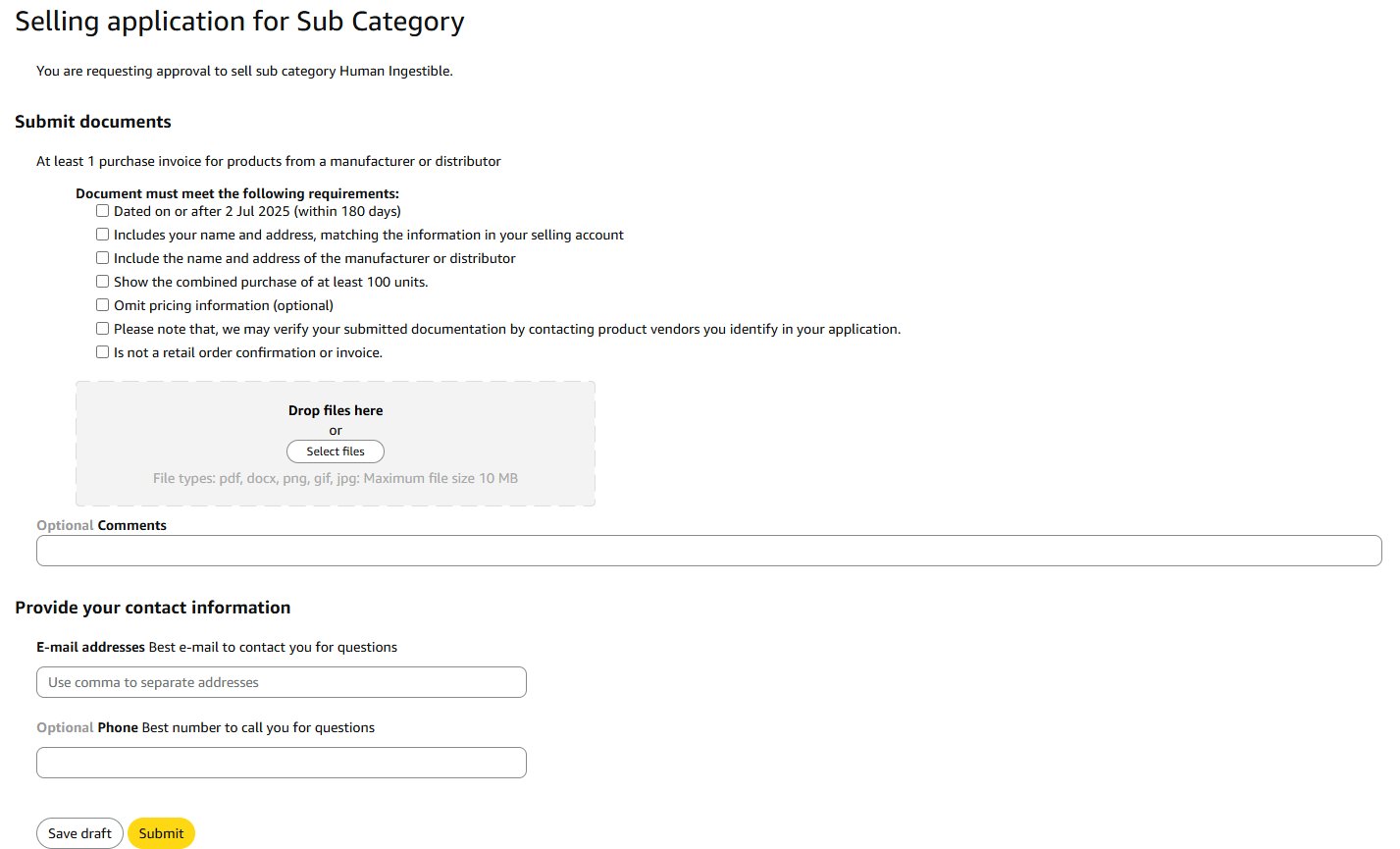Image resolution: width=1400 pixels, height=849 pixels.
Task: Click the 'Selling application for Sub Category' title
Action: point(239,21)
